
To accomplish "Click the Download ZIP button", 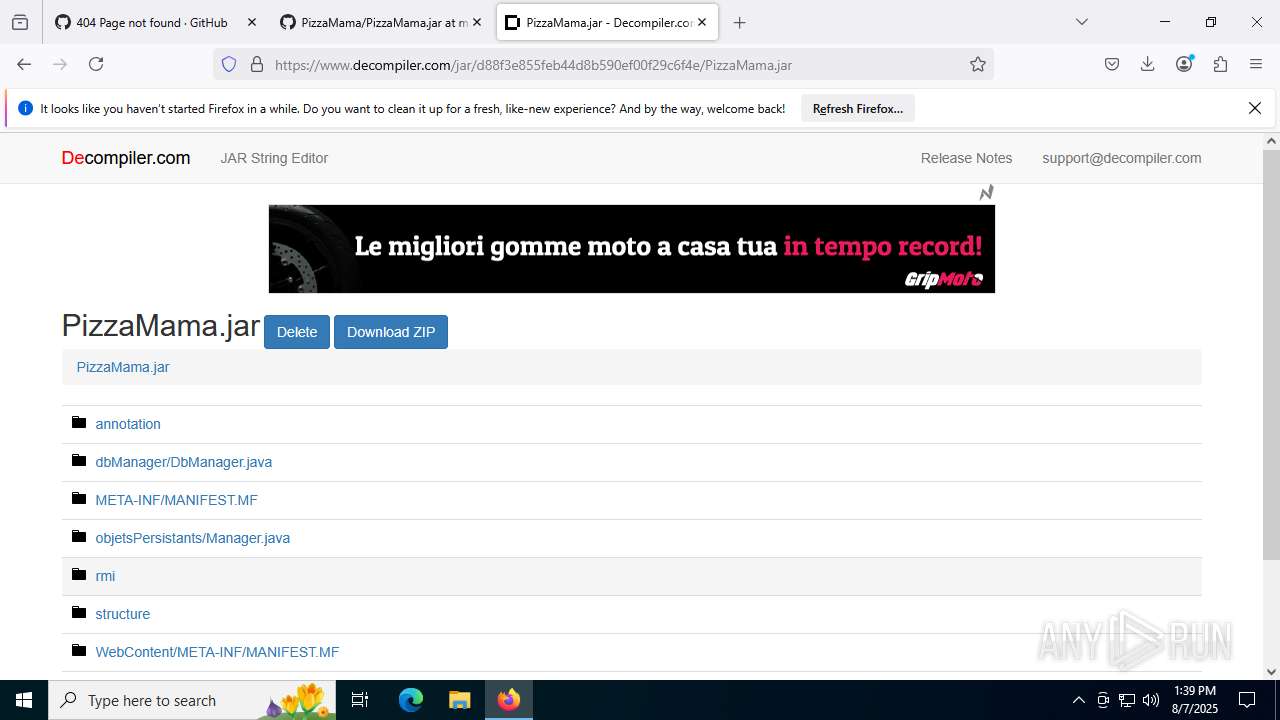I will (x=391, y=332).
